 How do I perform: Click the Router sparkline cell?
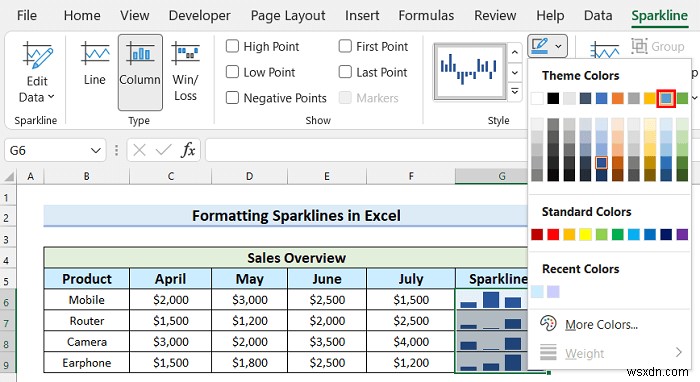pyautogui.click(x=492, y=321)
